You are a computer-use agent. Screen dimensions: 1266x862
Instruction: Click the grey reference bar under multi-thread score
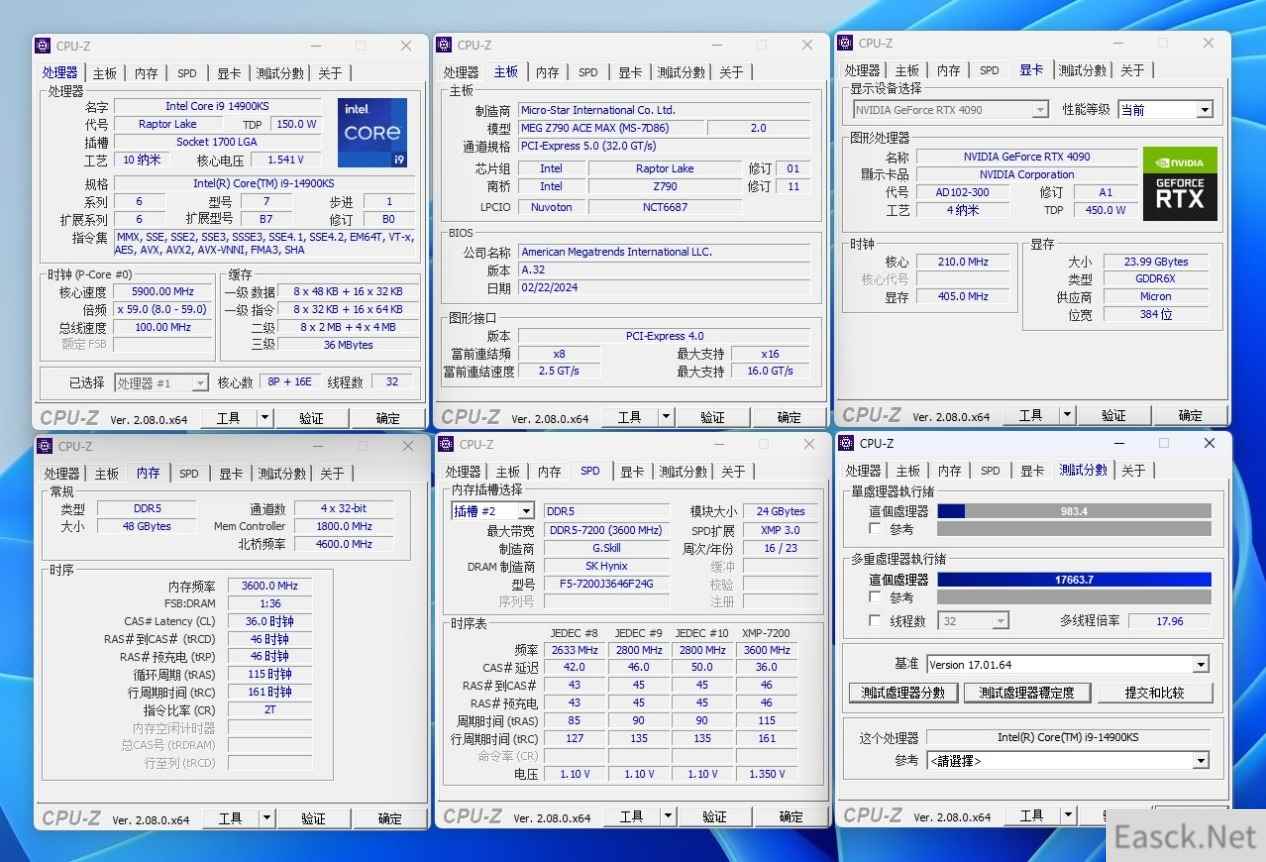[1074, 597]
